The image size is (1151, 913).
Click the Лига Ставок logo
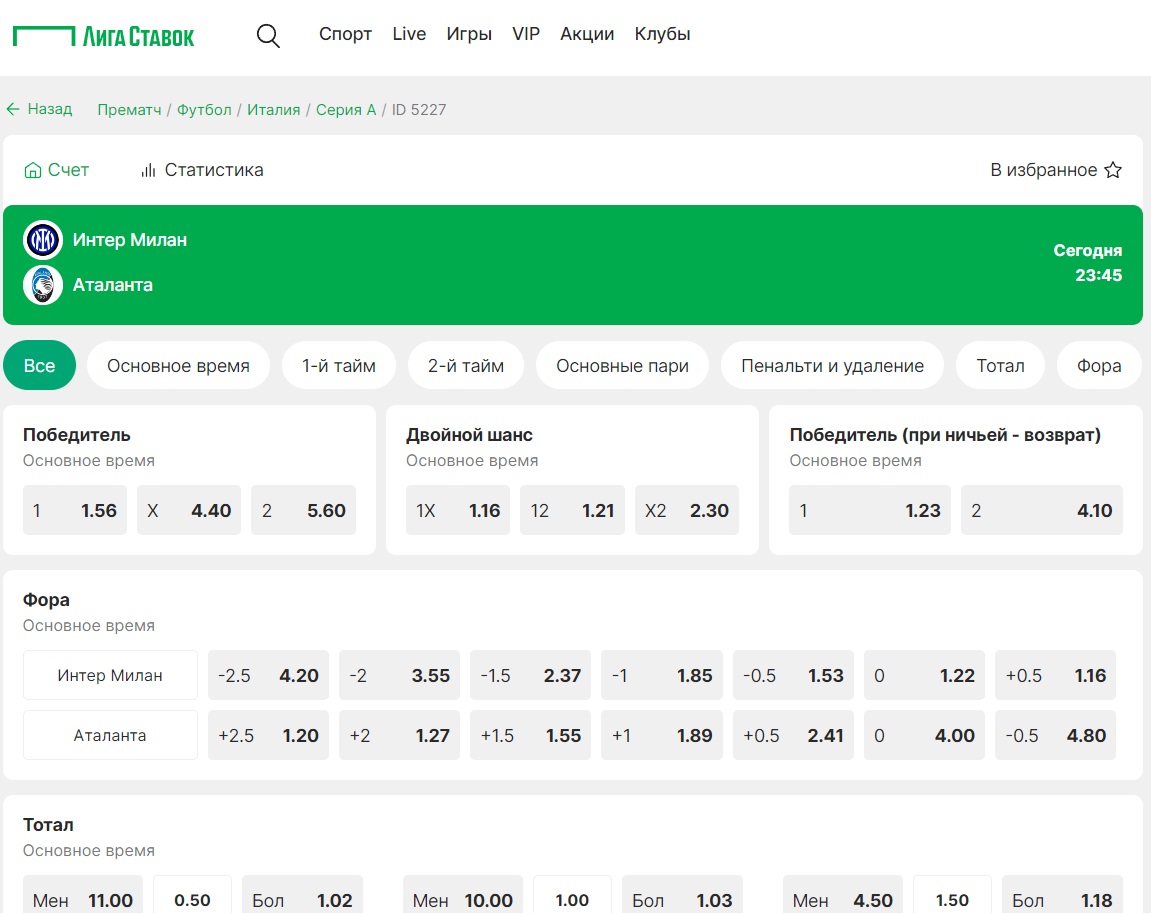(104, 36)
